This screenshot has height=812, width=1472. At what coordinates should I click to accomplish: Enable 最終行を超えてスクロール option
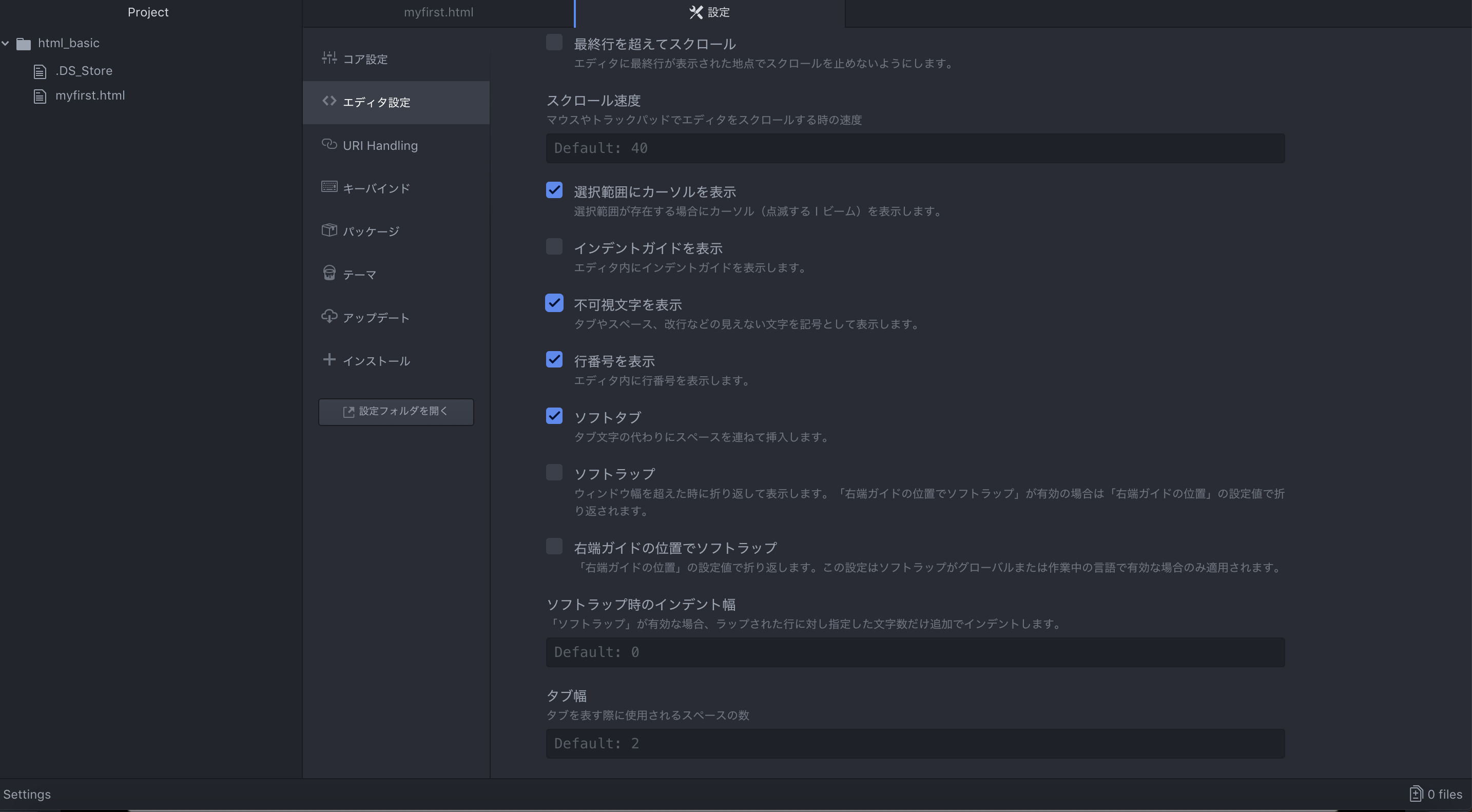point(554,42)
